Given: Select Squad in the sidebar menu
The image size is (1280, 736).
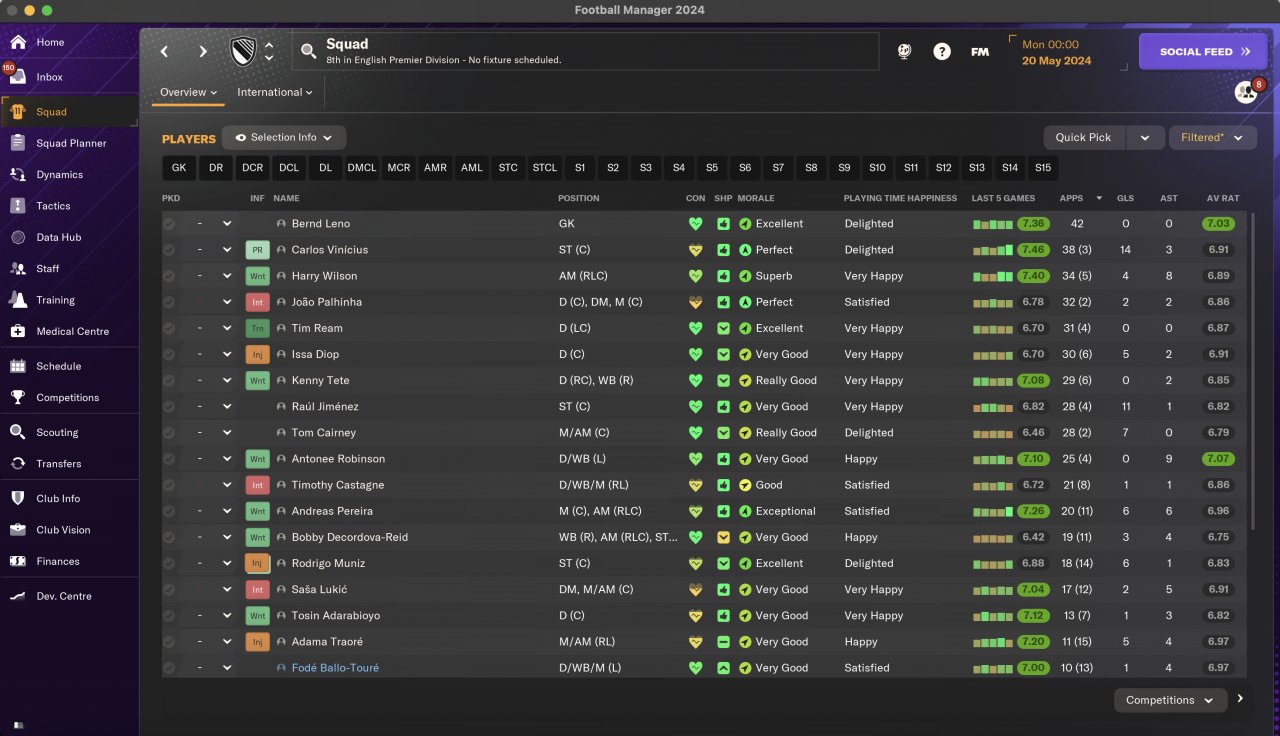Looking at the screenshot, I should 69,112.
